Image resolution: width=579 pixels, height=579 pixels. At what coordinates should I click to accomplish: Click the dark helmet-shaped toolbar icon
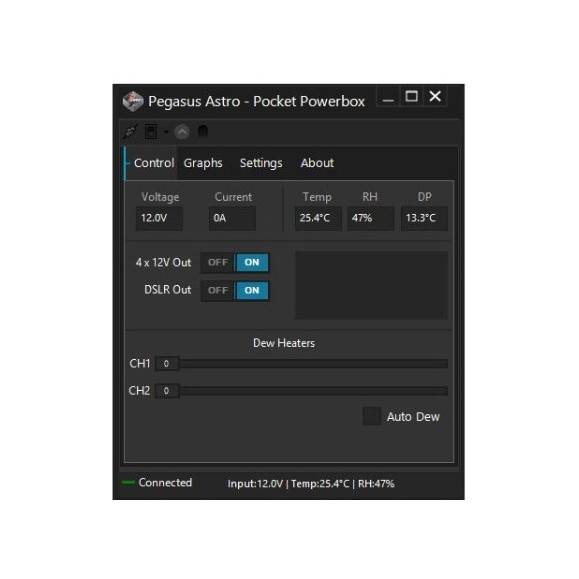[203, 131]
